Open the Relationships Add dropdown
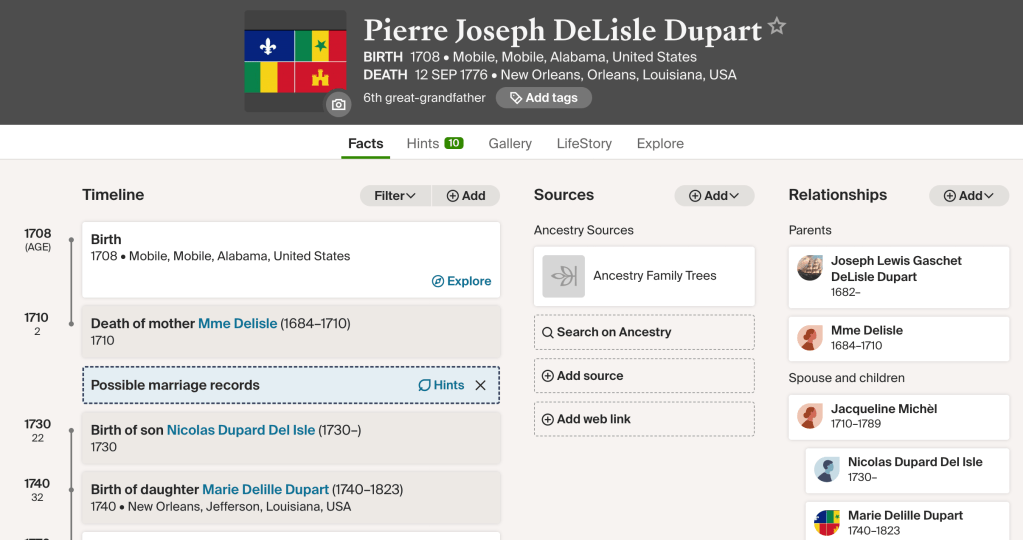Image resolution: width=1023 pixels, height=540 pixels. (x=969, y=196)
